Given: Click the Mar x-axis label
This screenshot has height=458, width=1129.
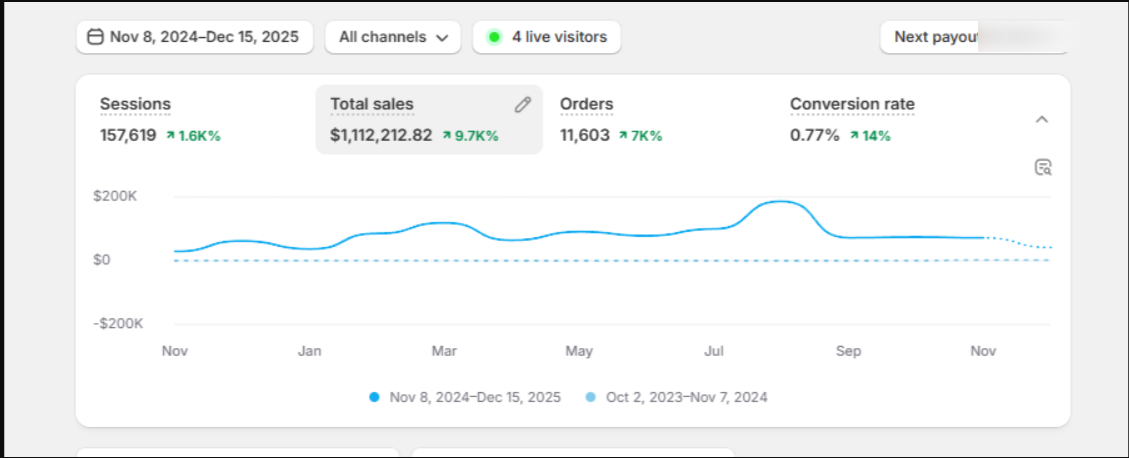Looking at the screenshot, I should 444,351.
